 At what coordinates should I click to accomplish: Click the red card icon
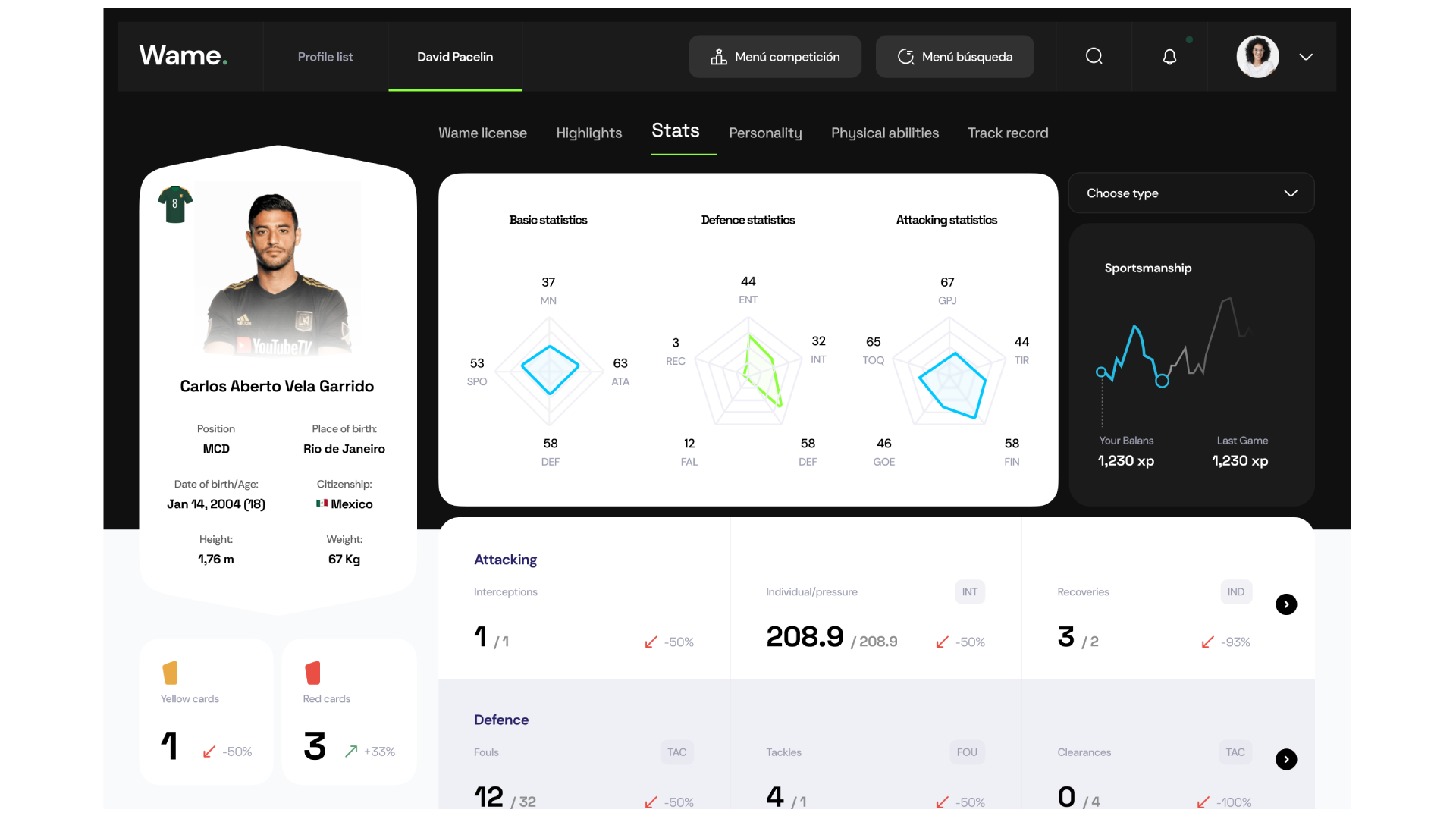[x=312, y=673]
